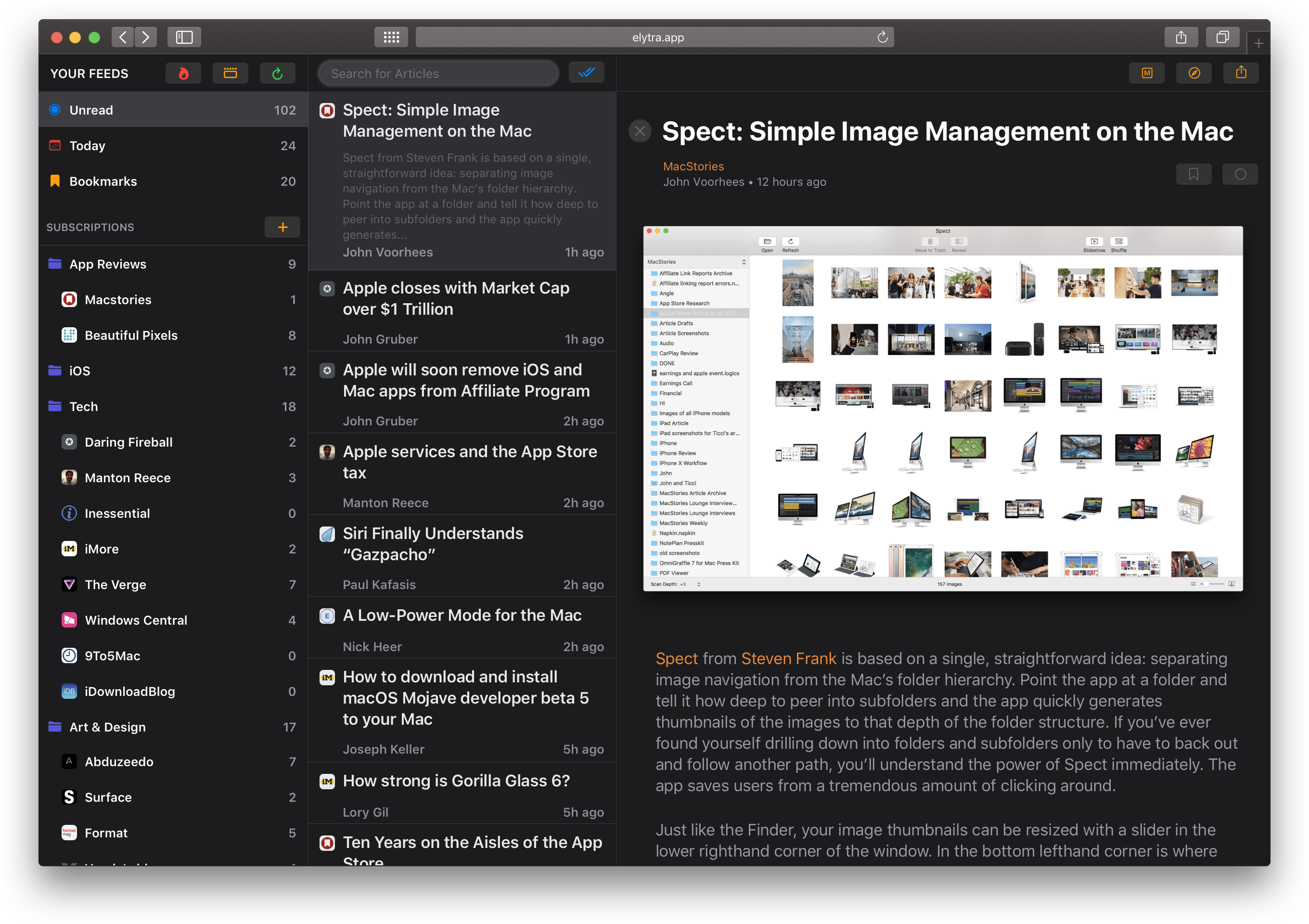Select the Manton Reece feed
The height and width of the screenshot is (924, 1309).
click(173, 478)
